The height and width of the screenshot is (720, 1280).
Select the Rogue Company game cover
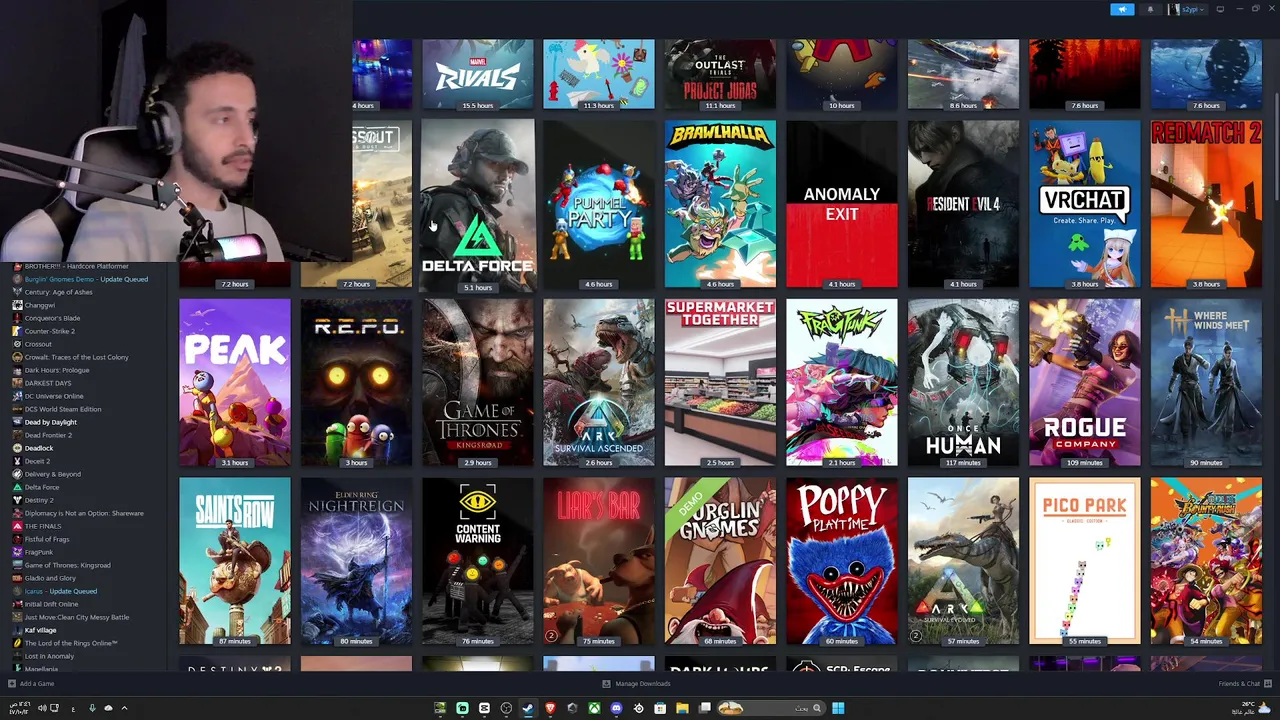[1085, 382]
